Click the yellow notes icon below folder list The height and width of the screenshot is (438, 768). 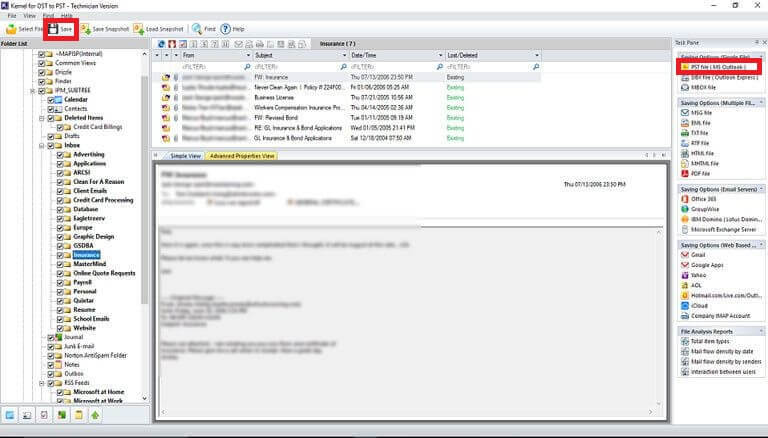coord(78,415)
